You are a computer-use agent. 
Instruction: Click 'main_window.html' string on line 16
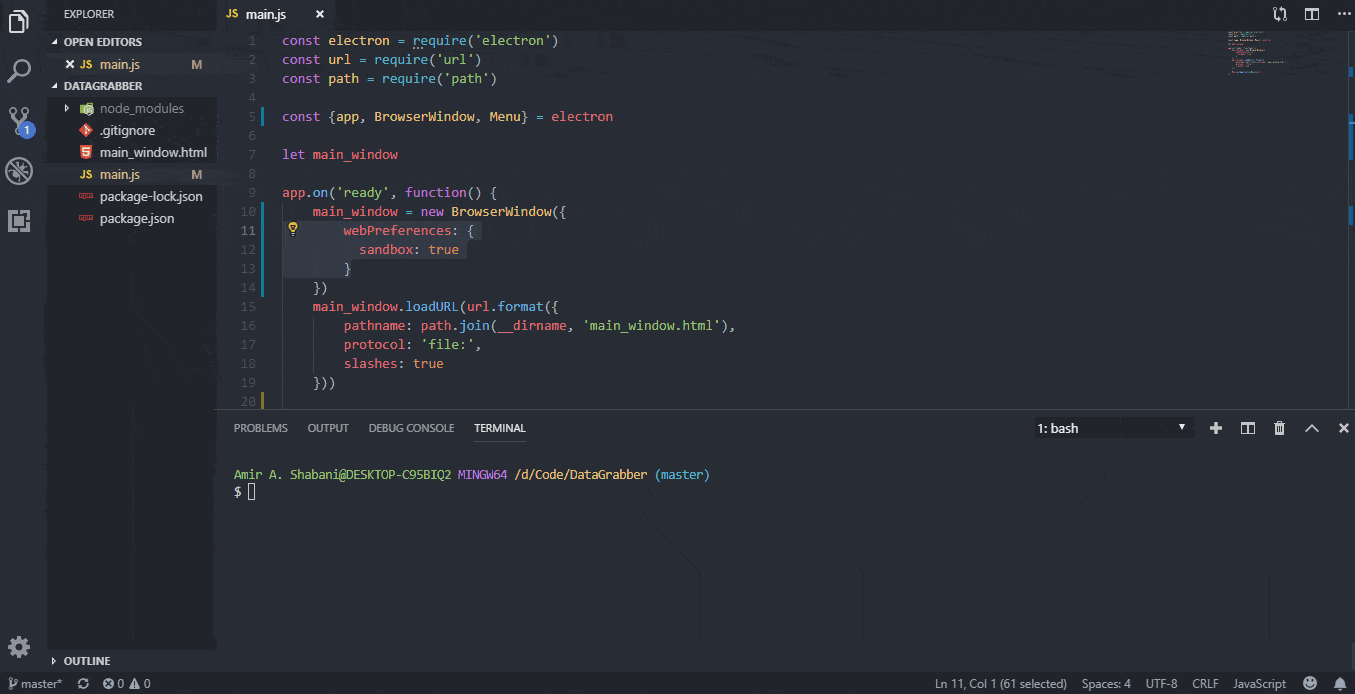click(652, 326)
